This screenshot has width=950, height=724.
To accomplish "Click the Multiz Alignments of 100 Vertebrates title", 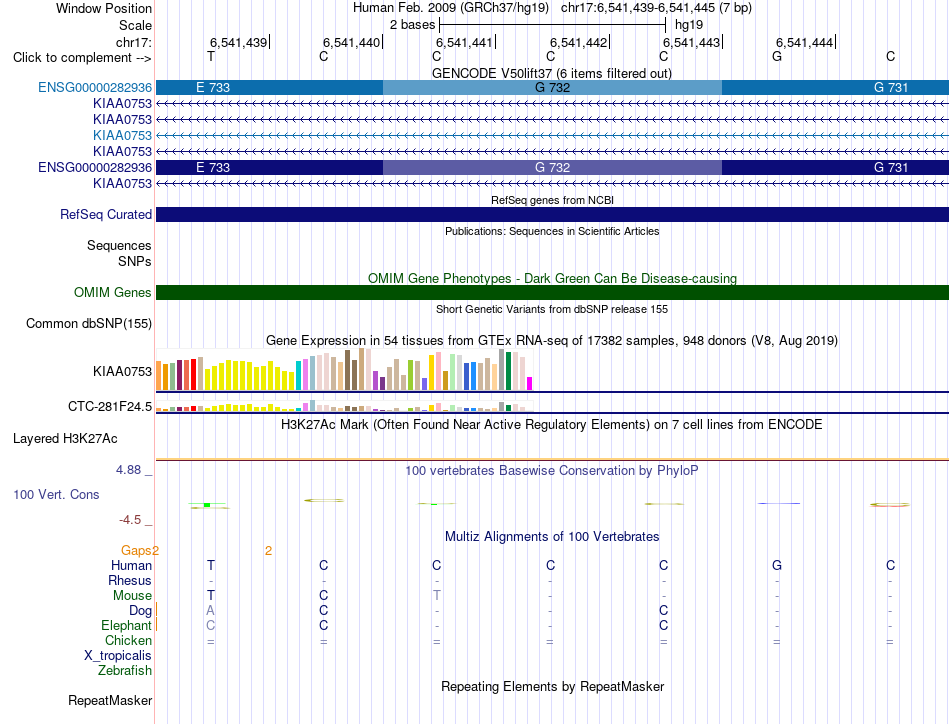I will [552, 537].
